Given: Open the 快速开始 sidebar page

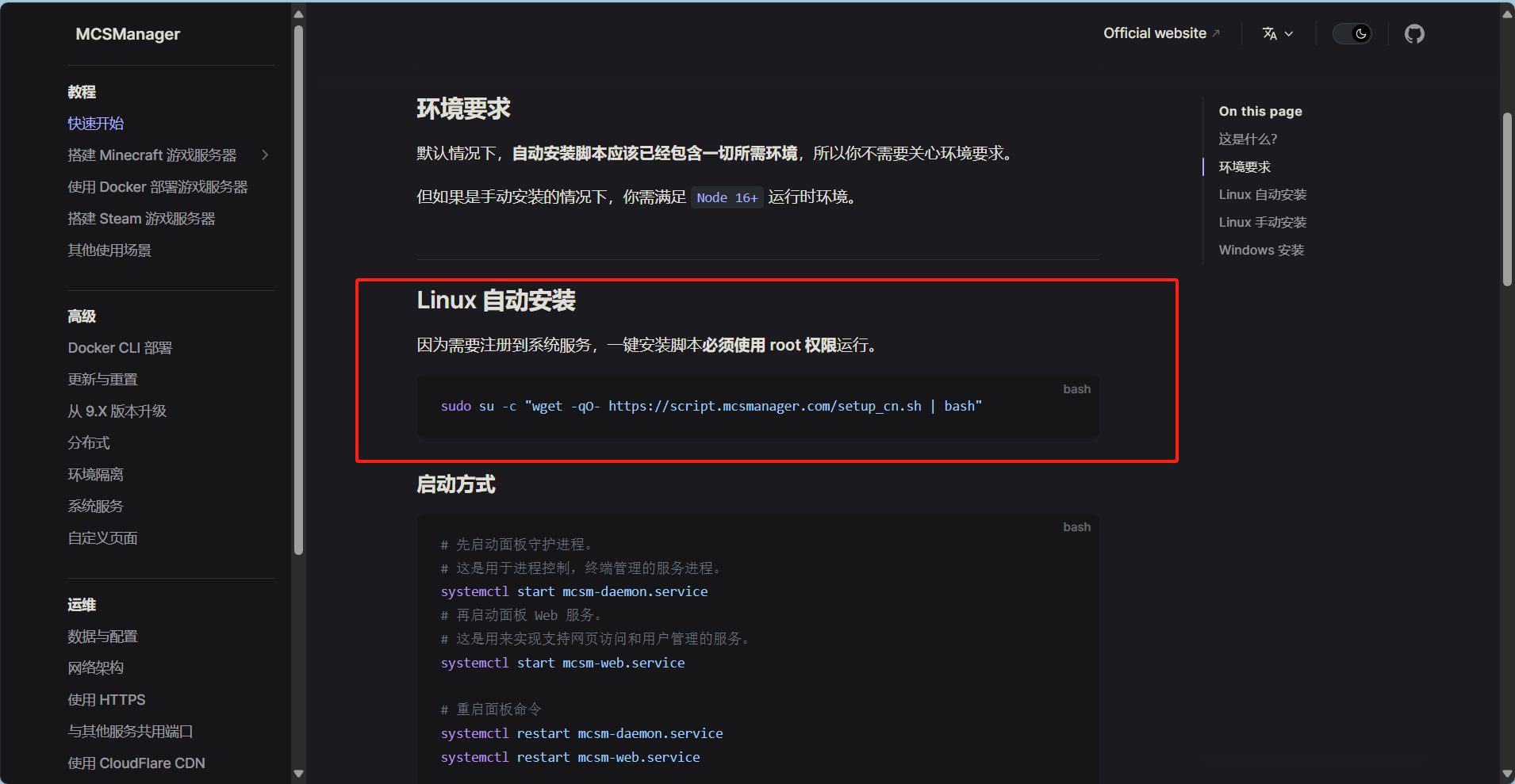Looking at the screenshot, I should (96, 124).
